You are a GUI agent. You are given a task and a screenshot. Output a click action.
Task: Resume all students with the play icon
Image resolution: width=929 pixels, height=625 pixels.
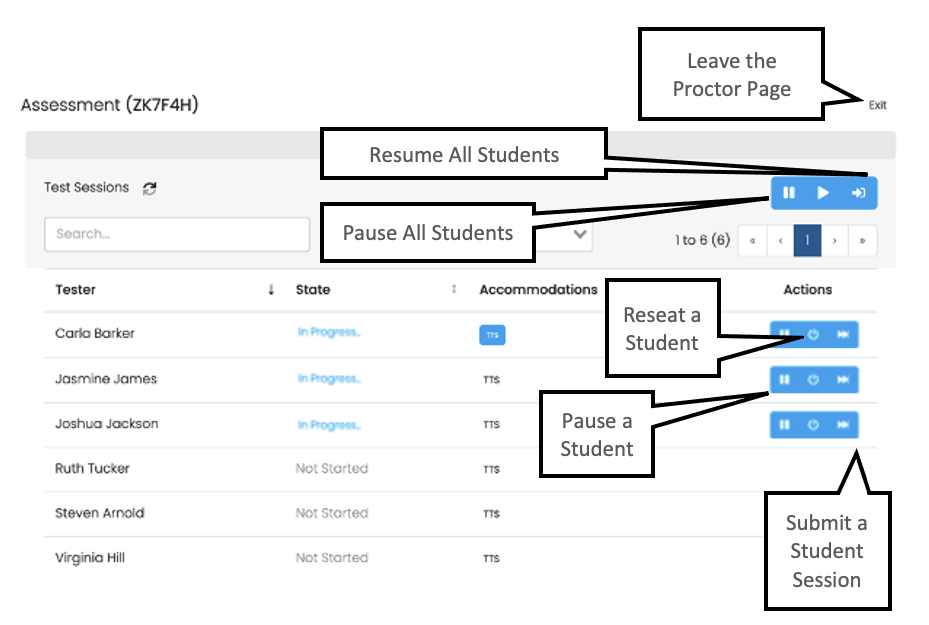coord(823,193)
